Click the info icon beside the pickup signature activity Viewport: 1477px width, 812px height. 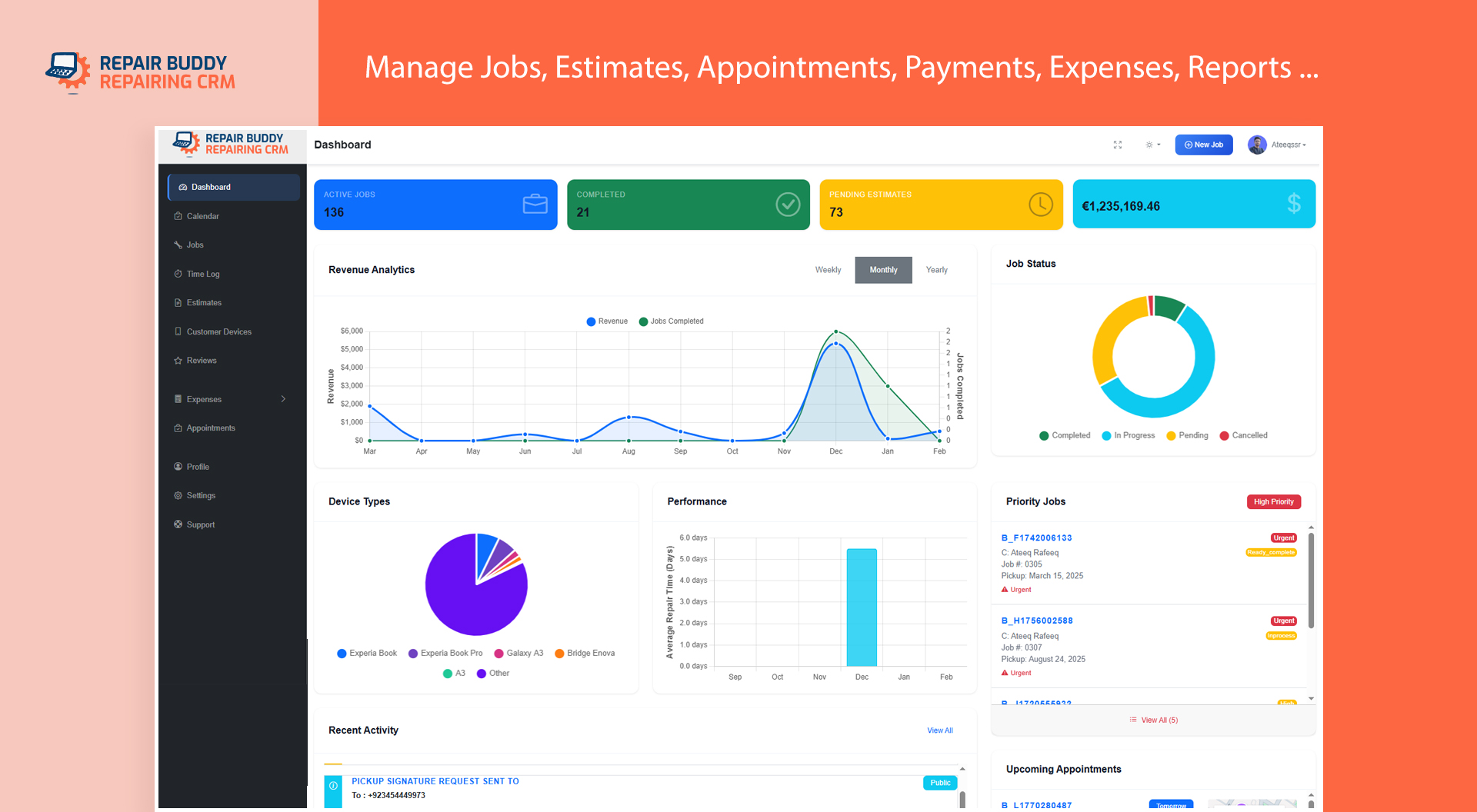pyautogui.click(x=333, y=786)
